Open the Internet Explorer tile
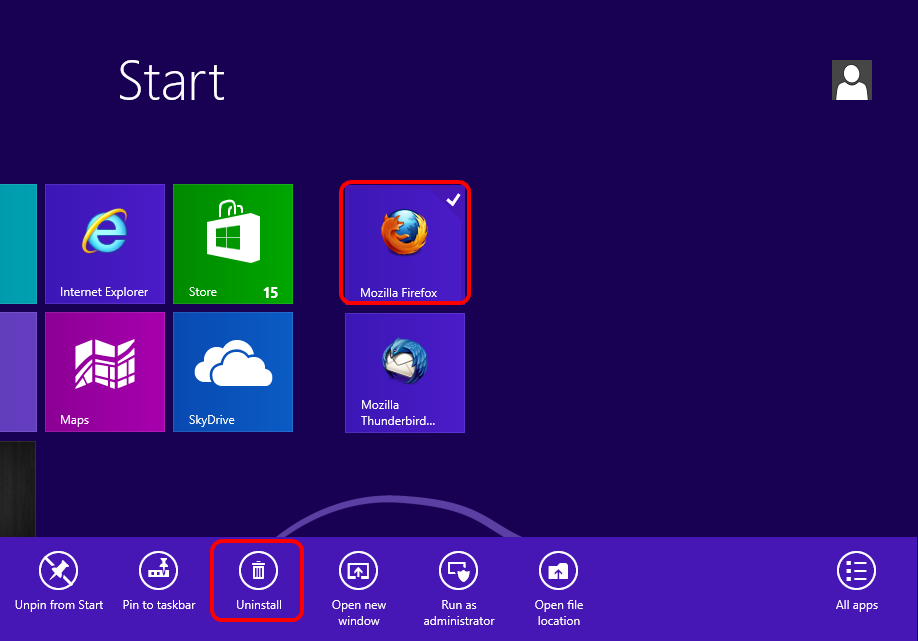 click(x=105, y=244)
